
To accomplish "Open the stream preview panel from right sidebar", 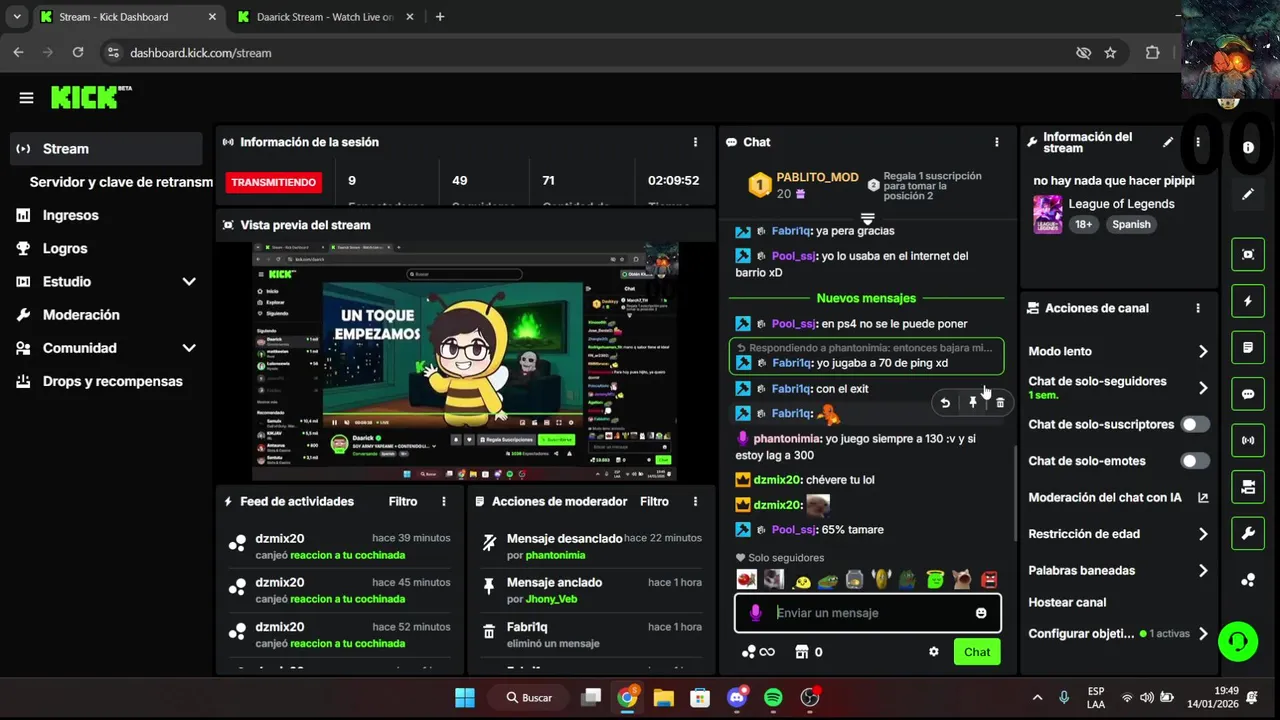I will [x=1248, y=254].
